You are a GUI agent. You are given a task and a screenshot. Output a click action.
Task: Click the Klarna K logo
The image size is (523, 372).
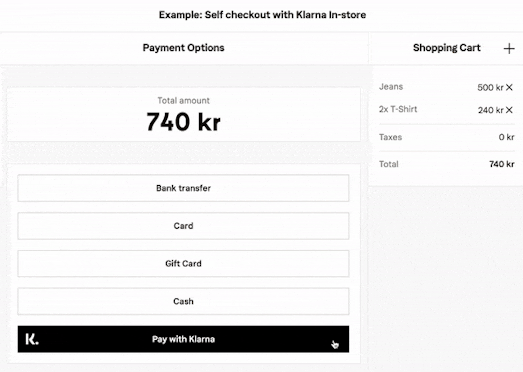(x=32, y=339)
